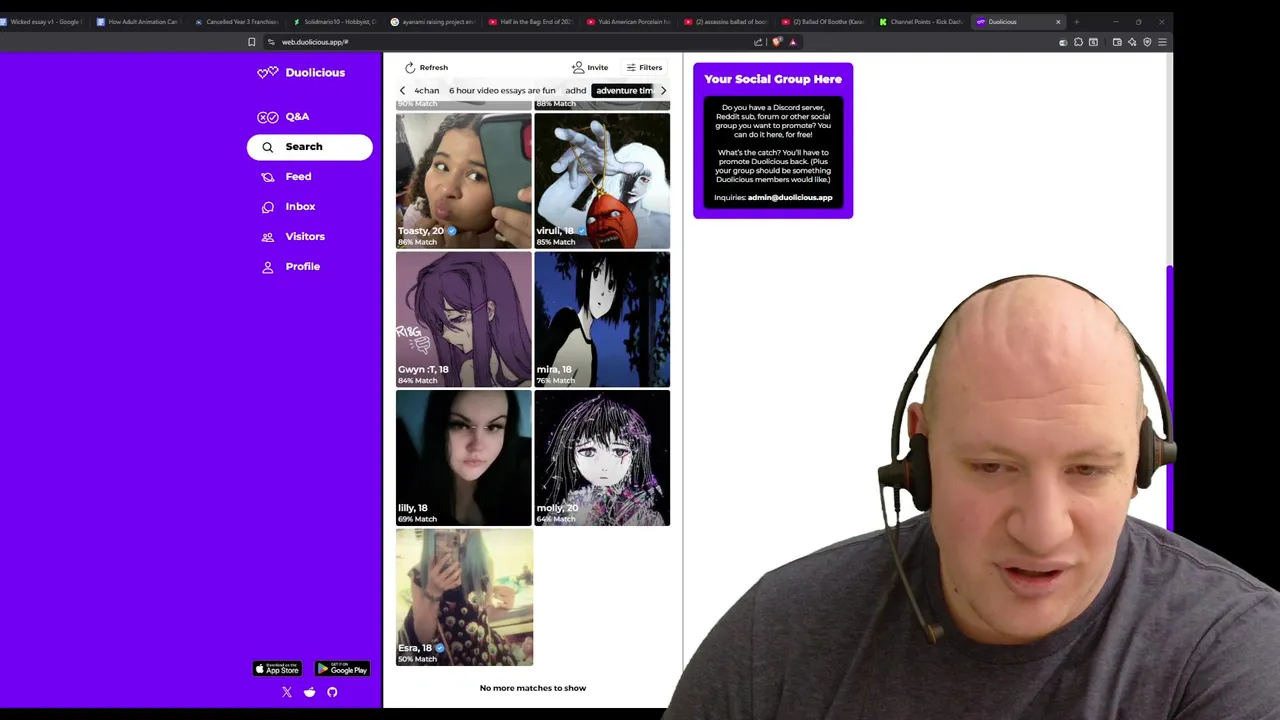1280x720 pixels.
Task: Click 'No more matches to show' text
Action: (x=533, y=688)
